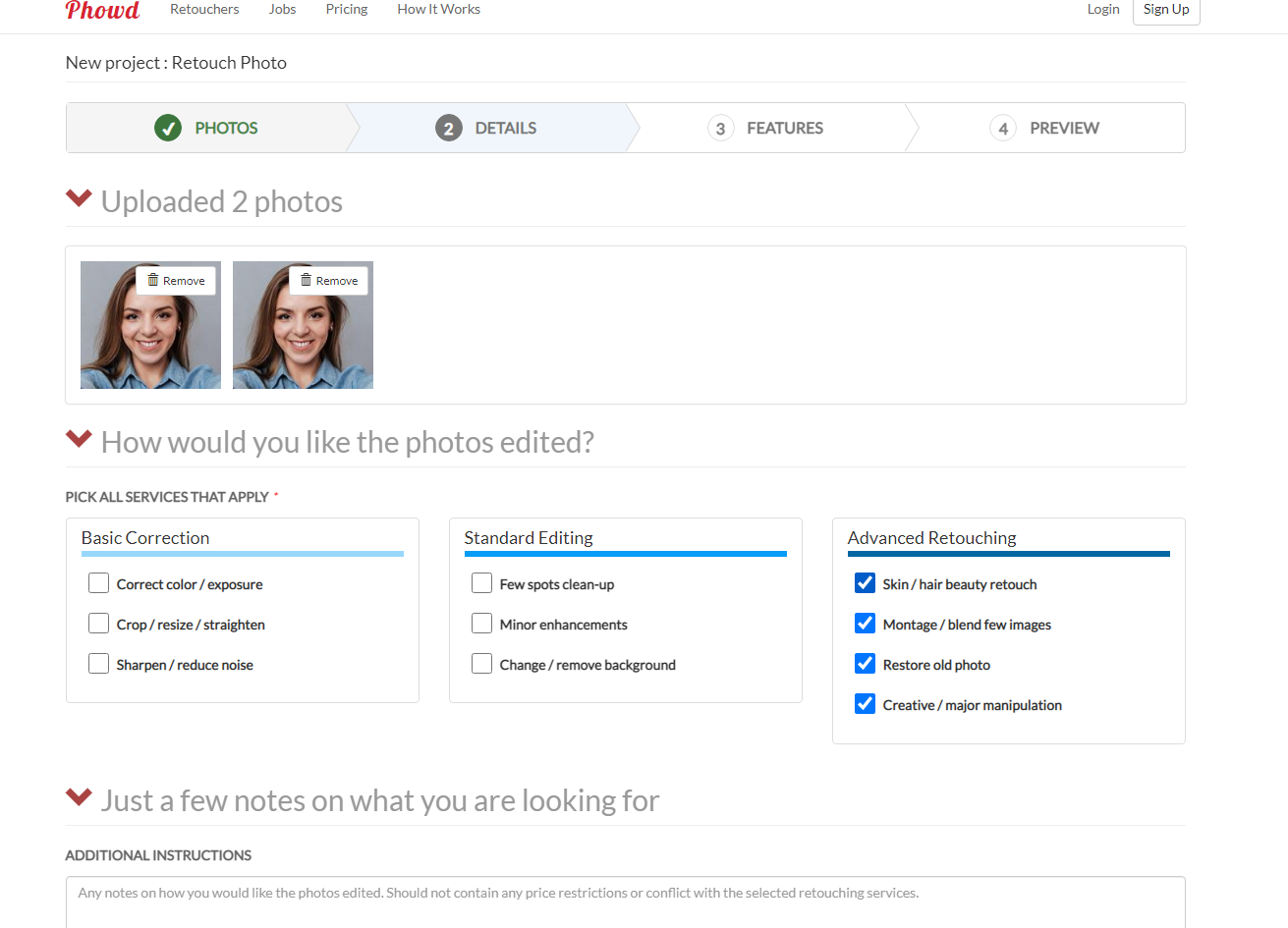
Task: Enable Correct color / exposure checkbox
Action: click(99, 583)
